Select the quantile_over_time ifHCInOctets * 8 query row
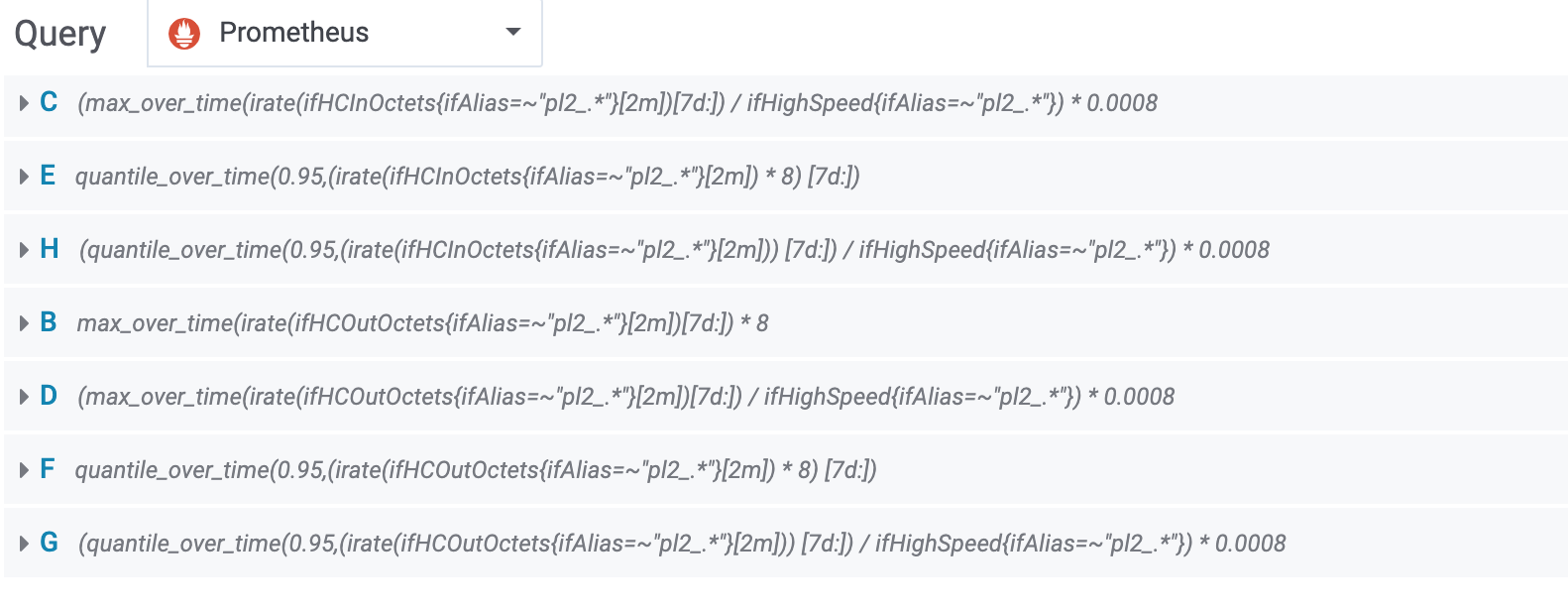Screen dimensions: 1568x613 coord(785,177)
